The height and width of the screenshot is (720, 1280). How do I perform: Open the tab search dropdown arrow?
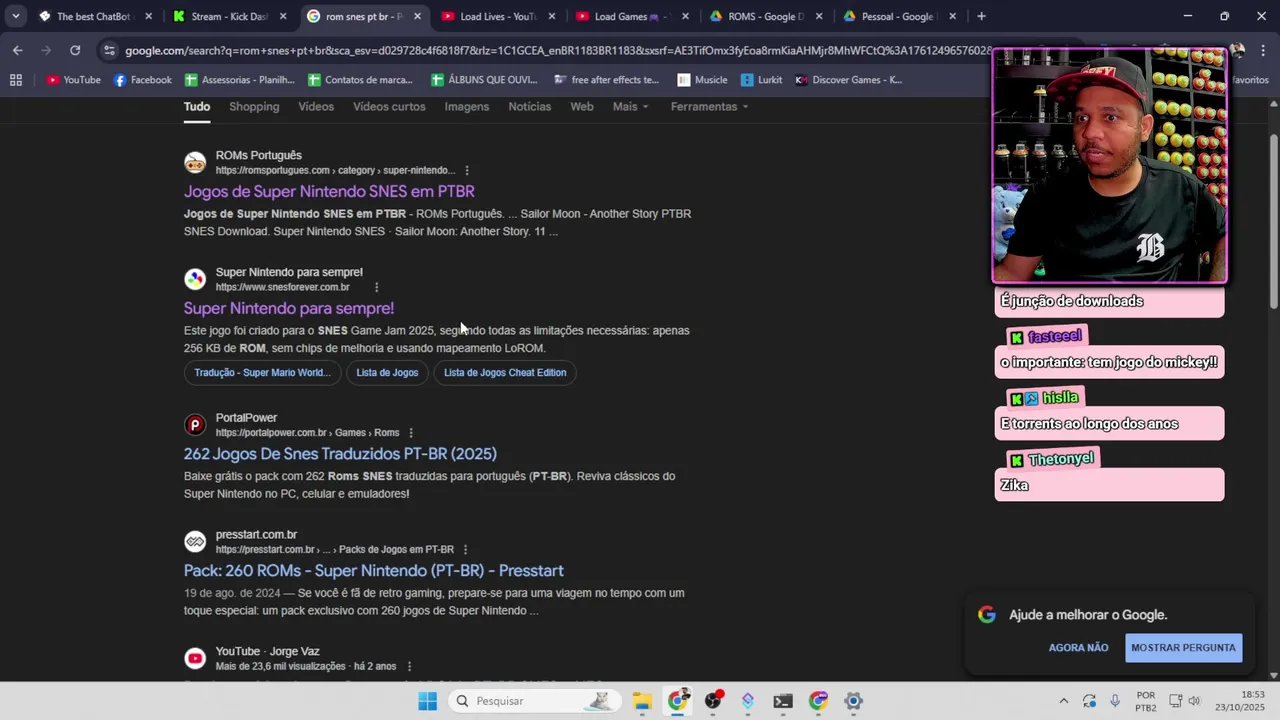pyautogui.click(x=15, y=16)
